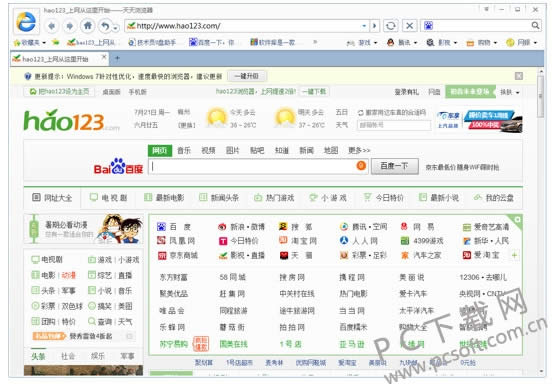
Task: Click the Internet Explorer-style browser logo
Action: click(x=26, y=22)
